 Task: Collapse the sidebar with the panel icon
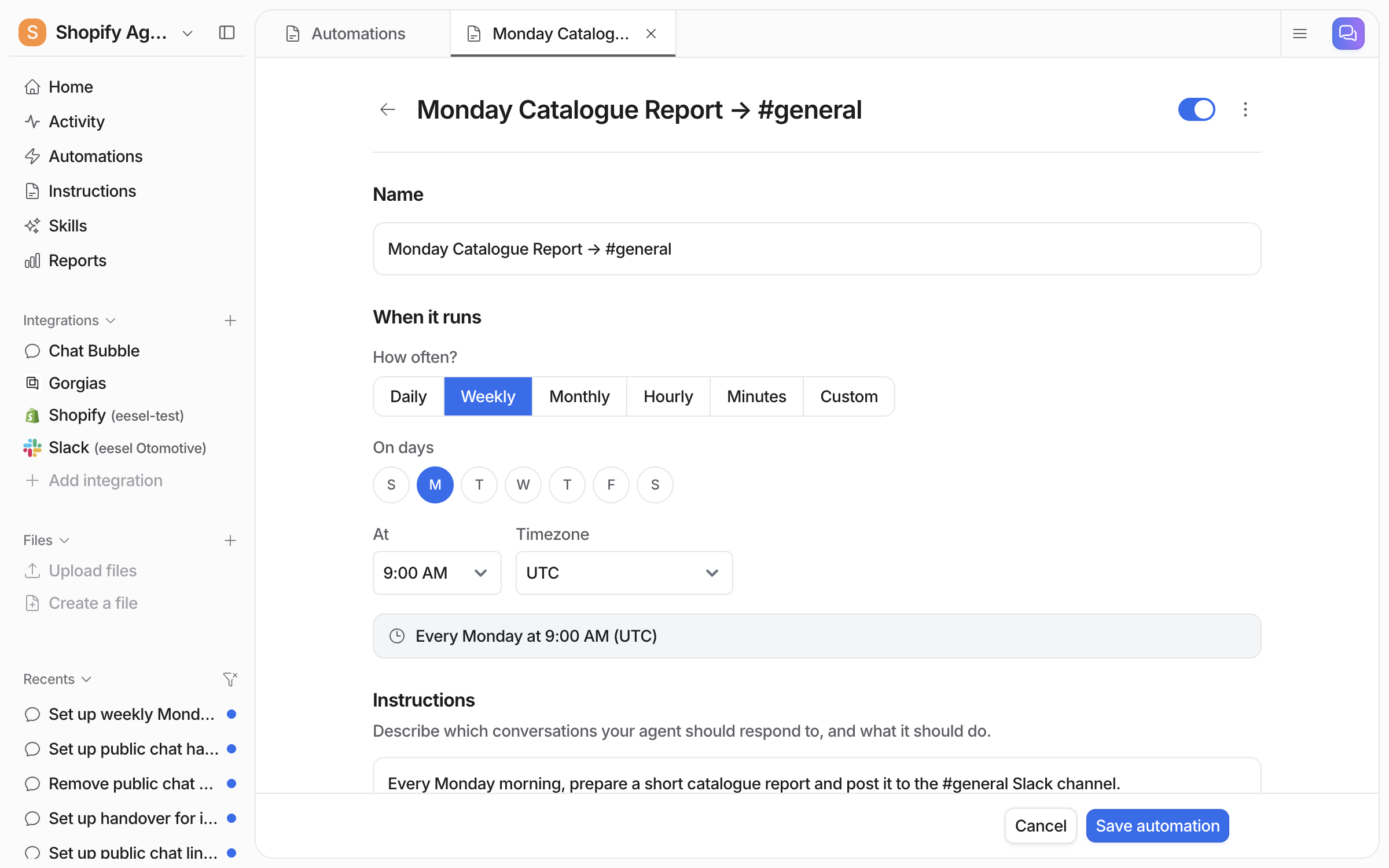pyautogui.click(x=227, y=32)
